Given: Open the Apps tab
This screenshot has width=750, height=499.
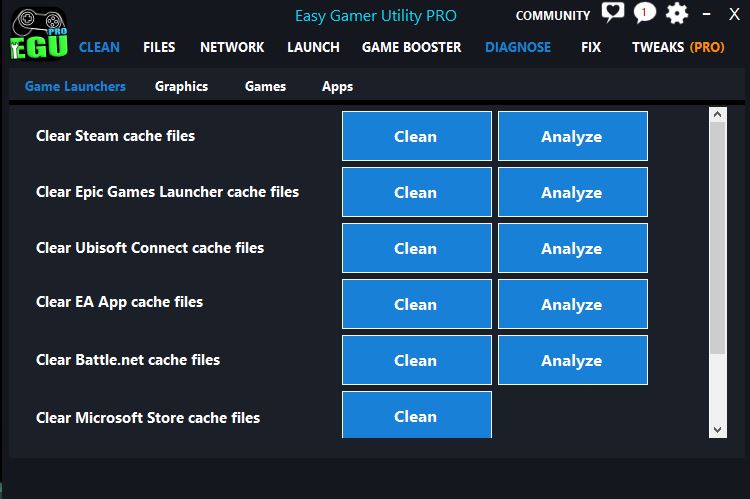Looking at the screenshot, I should click(337, 86).
